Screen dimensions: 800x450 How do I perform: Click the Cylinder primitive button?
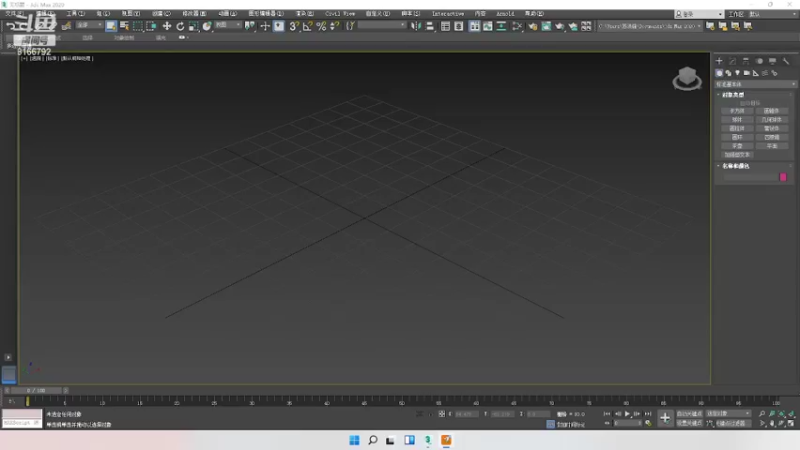(x=737, y=129)
